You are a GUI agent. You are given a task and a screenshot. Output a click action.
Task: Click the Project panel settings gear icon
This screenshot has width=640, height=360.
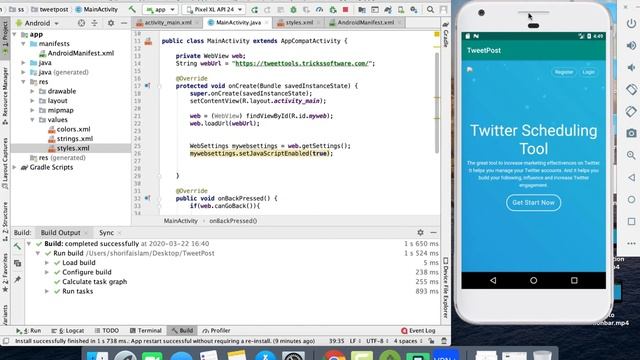[111, 23]
